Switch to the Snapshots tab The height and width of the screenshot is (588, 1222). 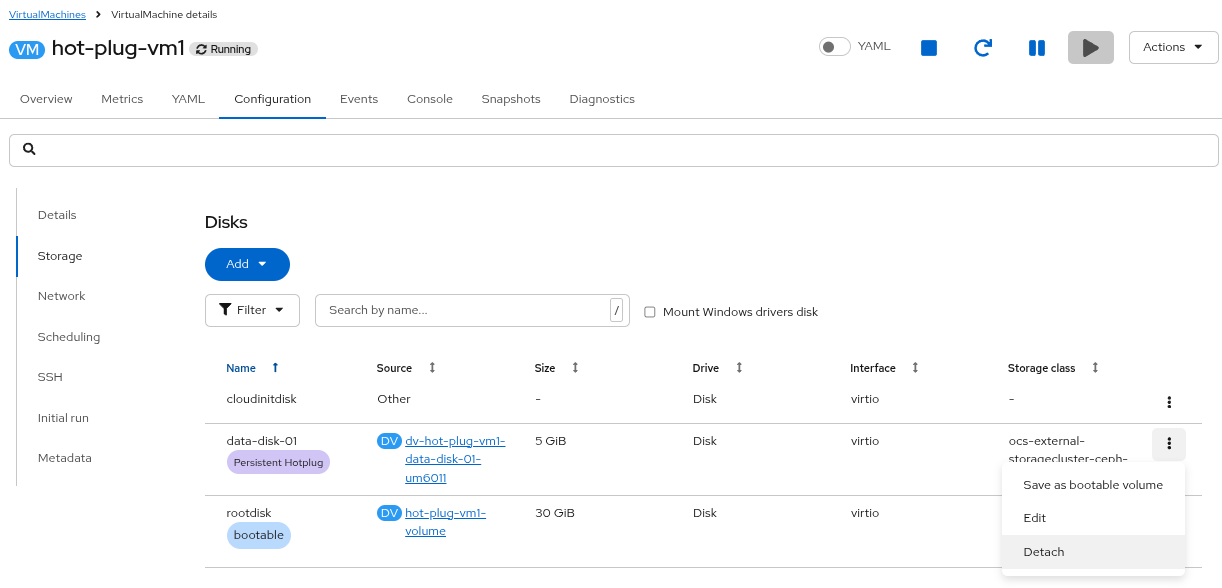(510, 99)
